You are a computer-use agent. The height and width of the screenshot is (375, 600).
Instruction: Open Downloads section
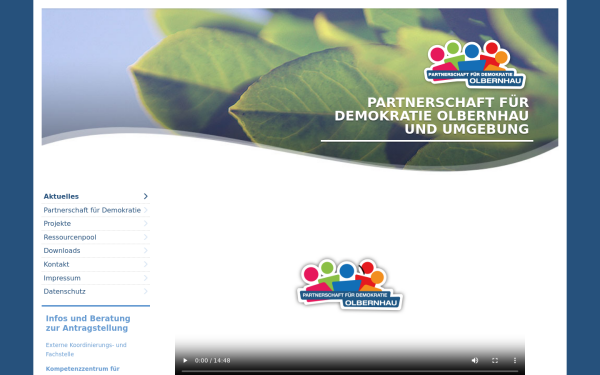point(96,251)
